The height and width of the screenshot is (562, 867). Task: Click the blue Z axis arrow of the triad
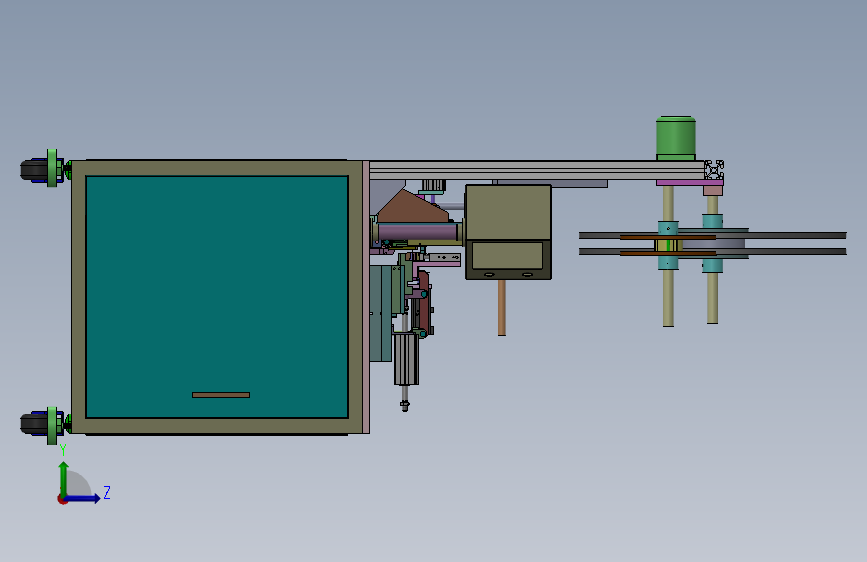pyautogui.click(x=83, y=498)
